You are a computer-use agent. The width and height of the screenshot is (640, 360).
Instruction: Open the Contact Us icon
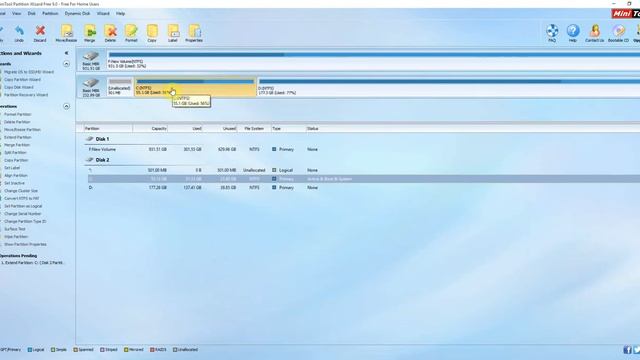[x=594, y=33]
